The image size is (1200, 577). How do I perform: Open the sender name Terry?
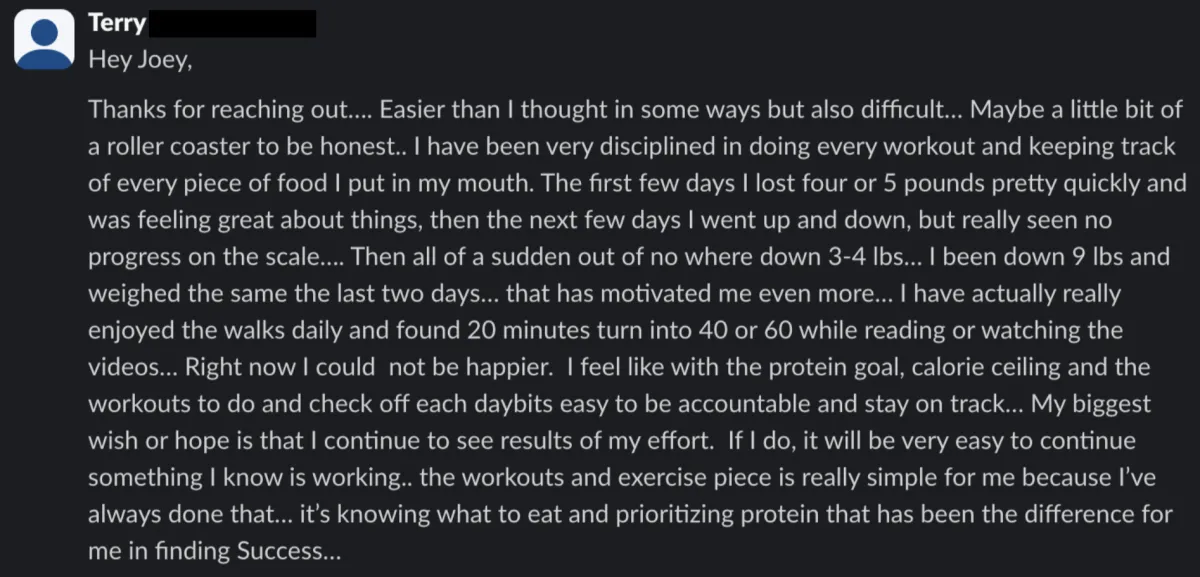point(117,23)
